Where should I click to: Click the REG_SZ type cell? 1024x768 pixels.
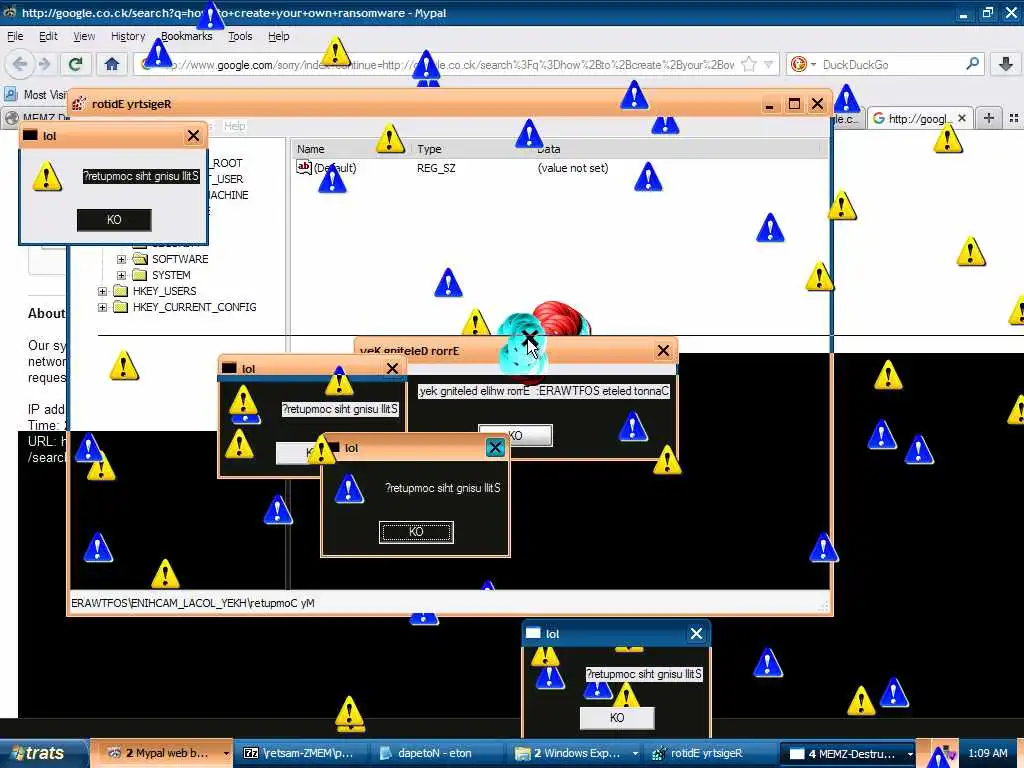436,168
